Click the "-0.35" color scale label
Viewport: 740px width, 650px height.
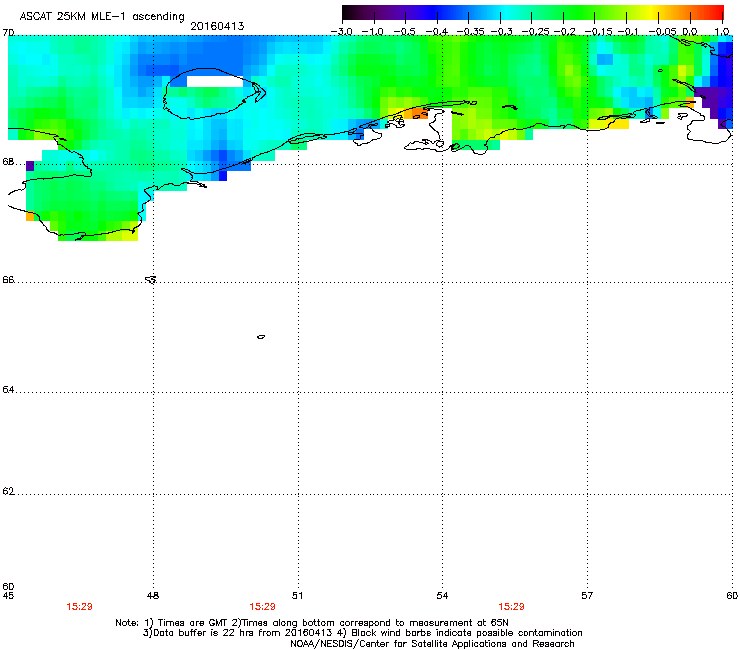point(470,32)
